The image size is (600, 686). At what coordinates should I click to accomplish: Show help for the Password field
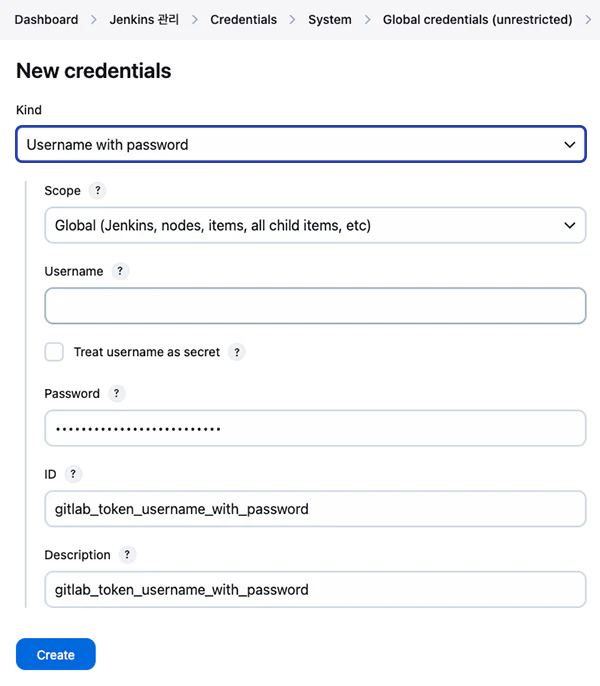pos(116,393)
